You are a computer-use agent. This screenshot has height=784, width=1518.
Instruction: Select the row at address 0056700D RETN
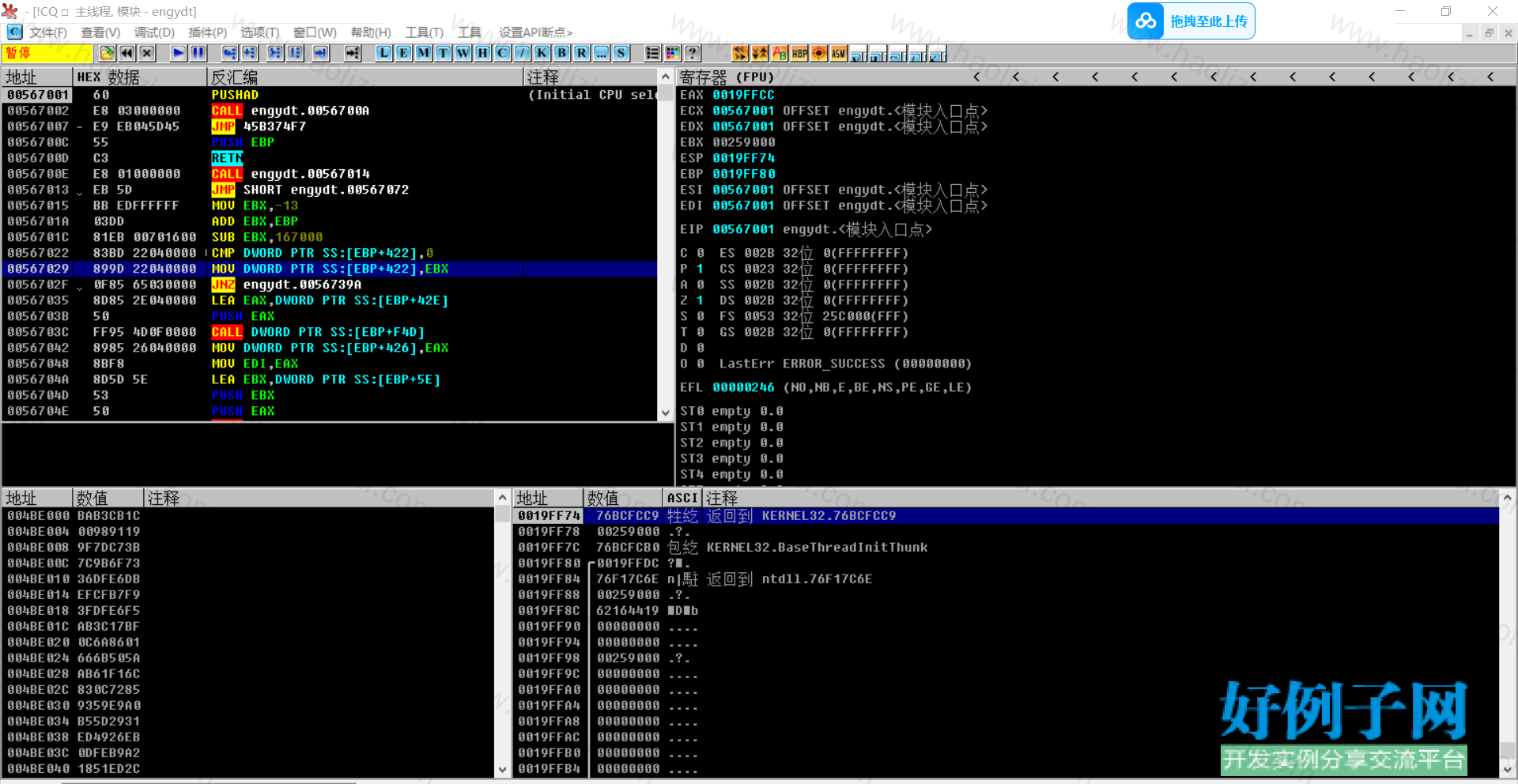(x=330, y=158)
